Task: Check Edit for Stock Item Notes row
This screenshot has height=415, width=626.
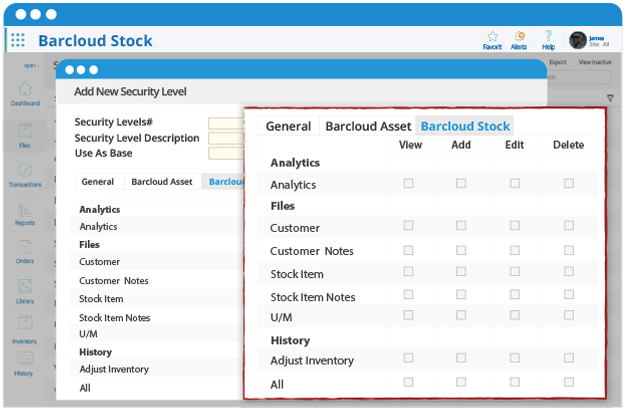Action: coord(515,294)
